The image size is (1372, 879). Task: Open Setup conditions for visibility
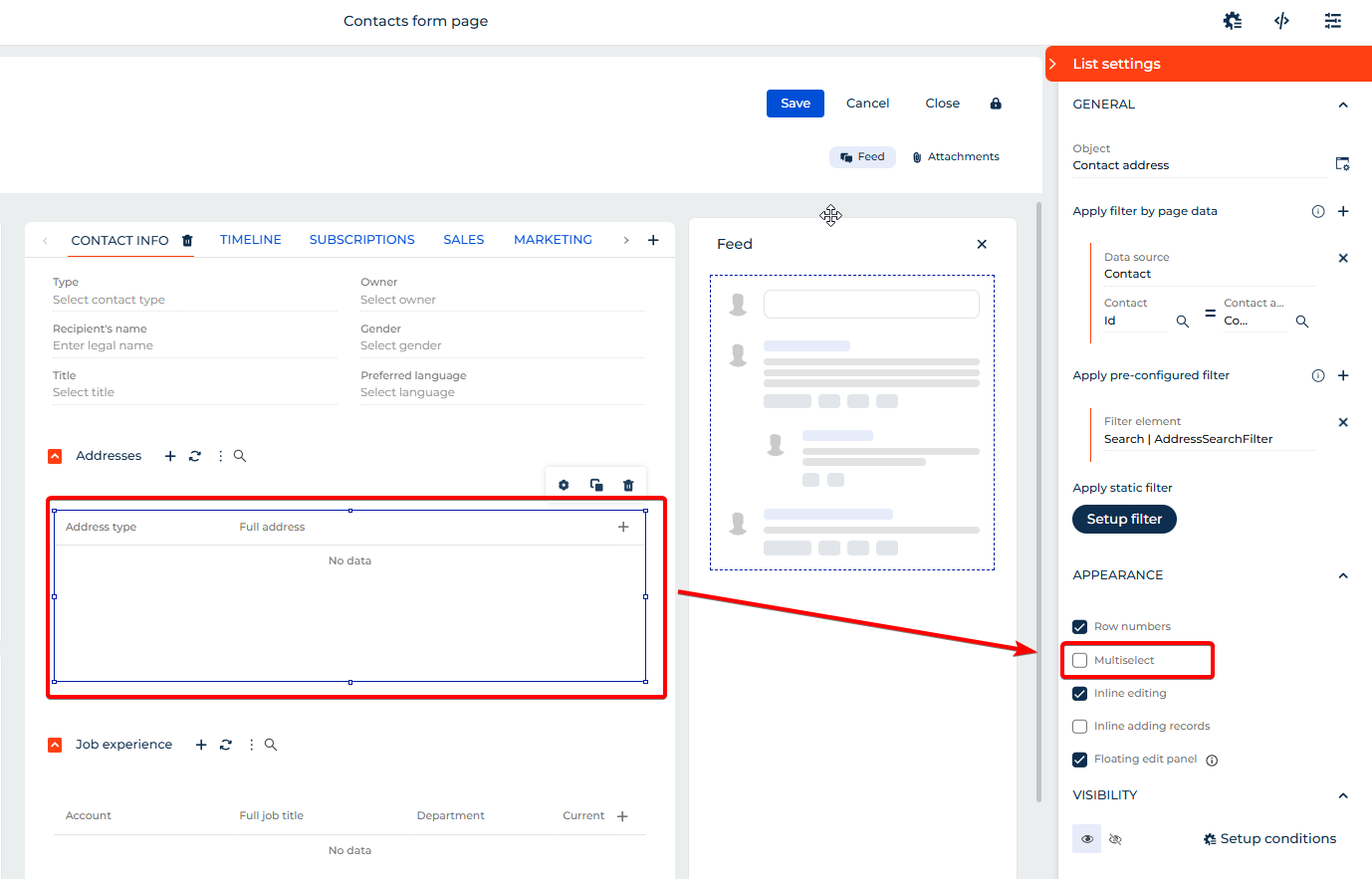1269,839
